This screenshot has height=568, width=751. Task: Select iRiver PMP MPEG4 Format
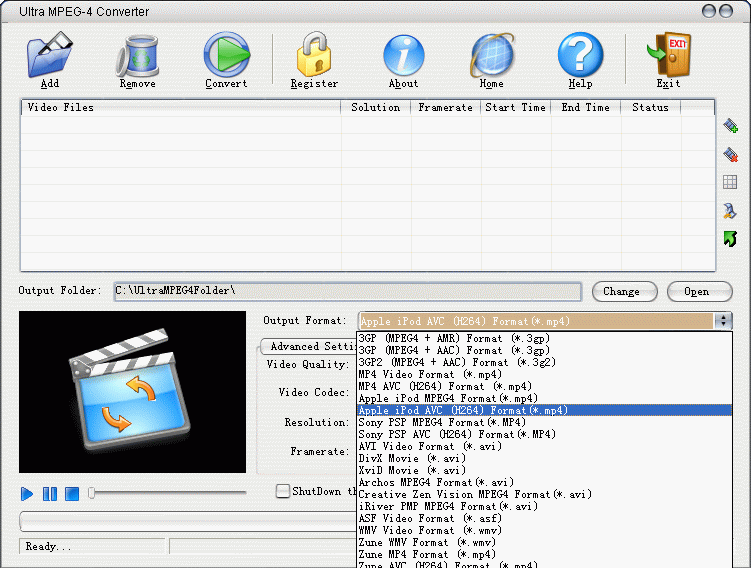[x=545, y=506]
